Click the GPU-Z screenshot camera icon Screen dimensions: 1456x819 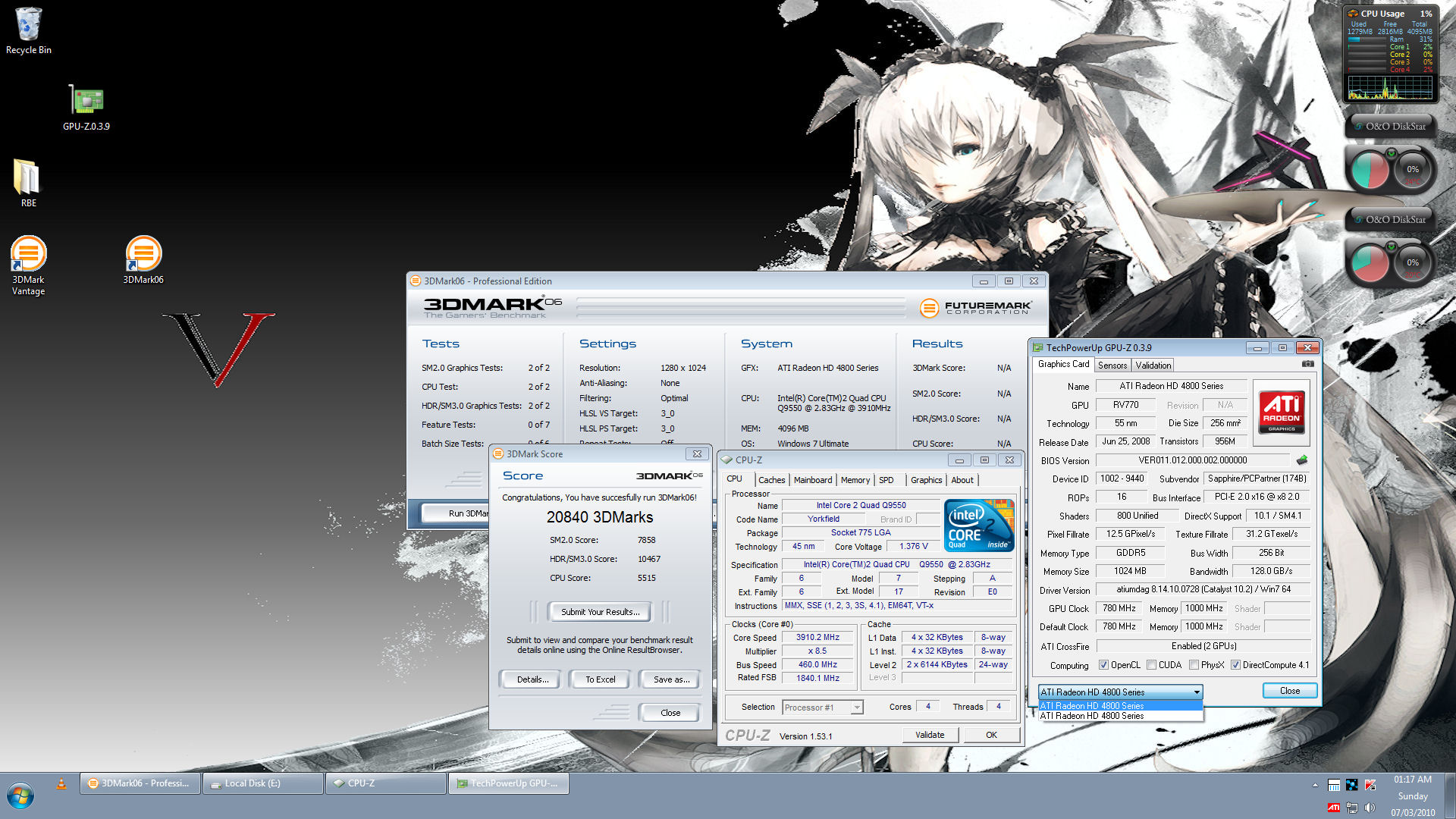point(1307,364)
